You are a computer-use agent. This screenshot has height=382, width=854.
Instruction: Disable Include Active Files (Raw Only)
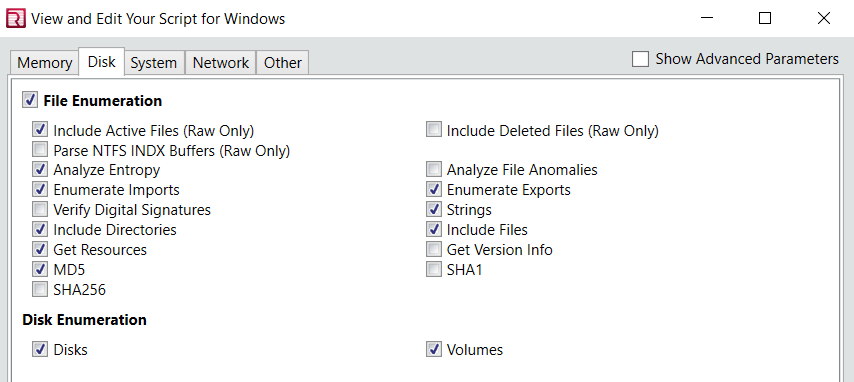tap(40, 130)
